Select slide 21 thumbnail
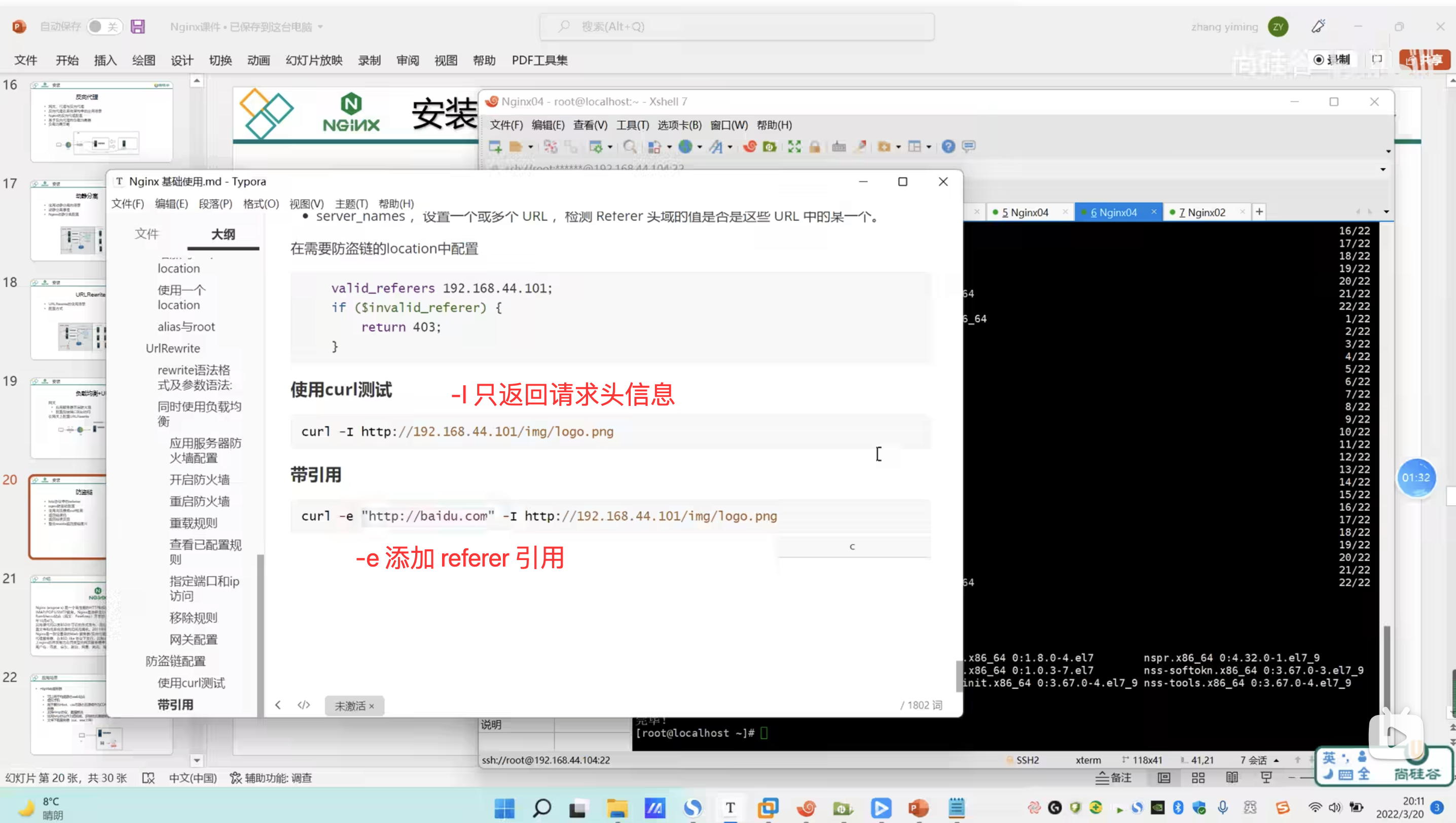 [x=69, y=615]
